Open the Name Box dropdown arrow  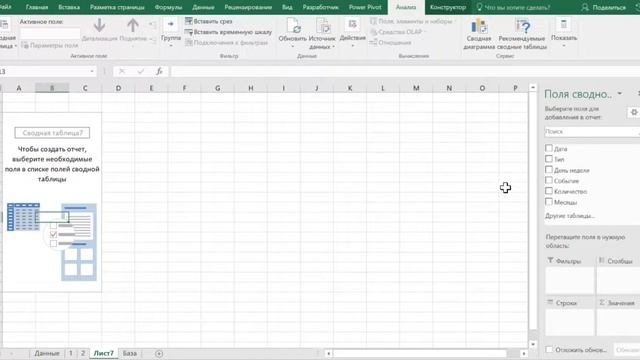point(92,71)
